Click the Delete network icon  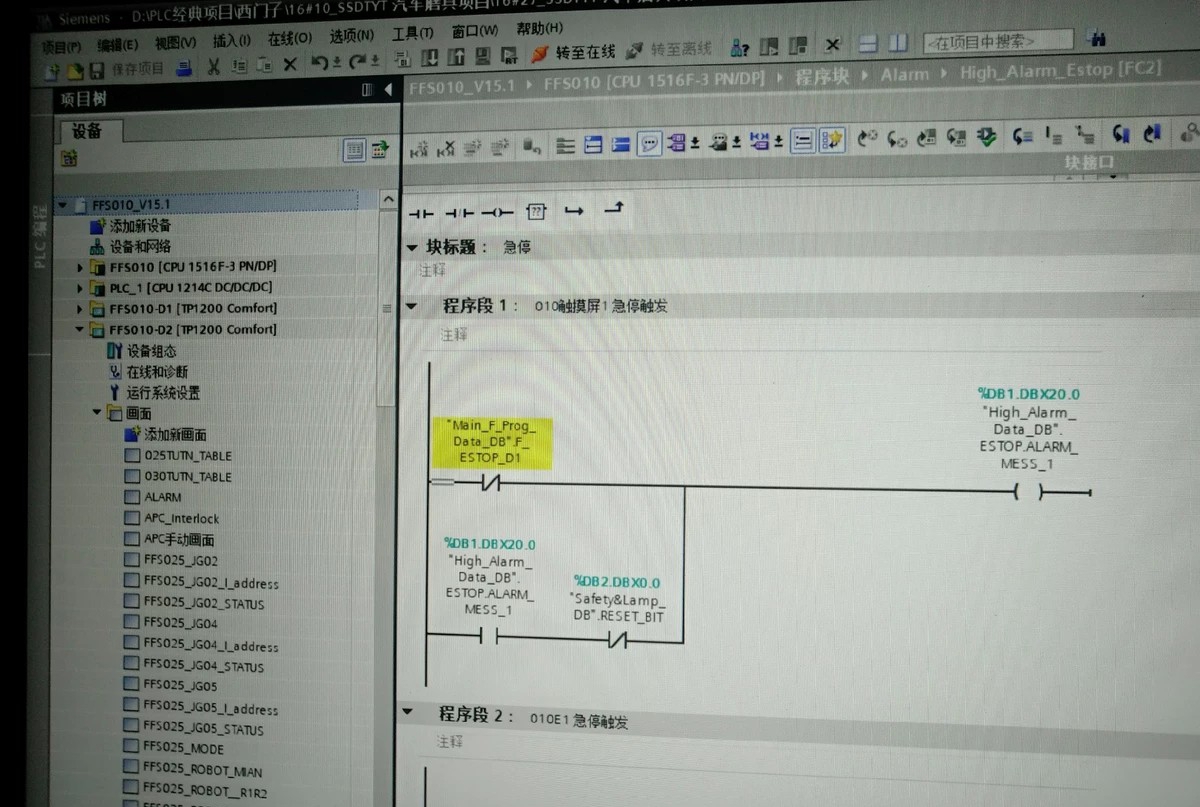tap(447, 148)
